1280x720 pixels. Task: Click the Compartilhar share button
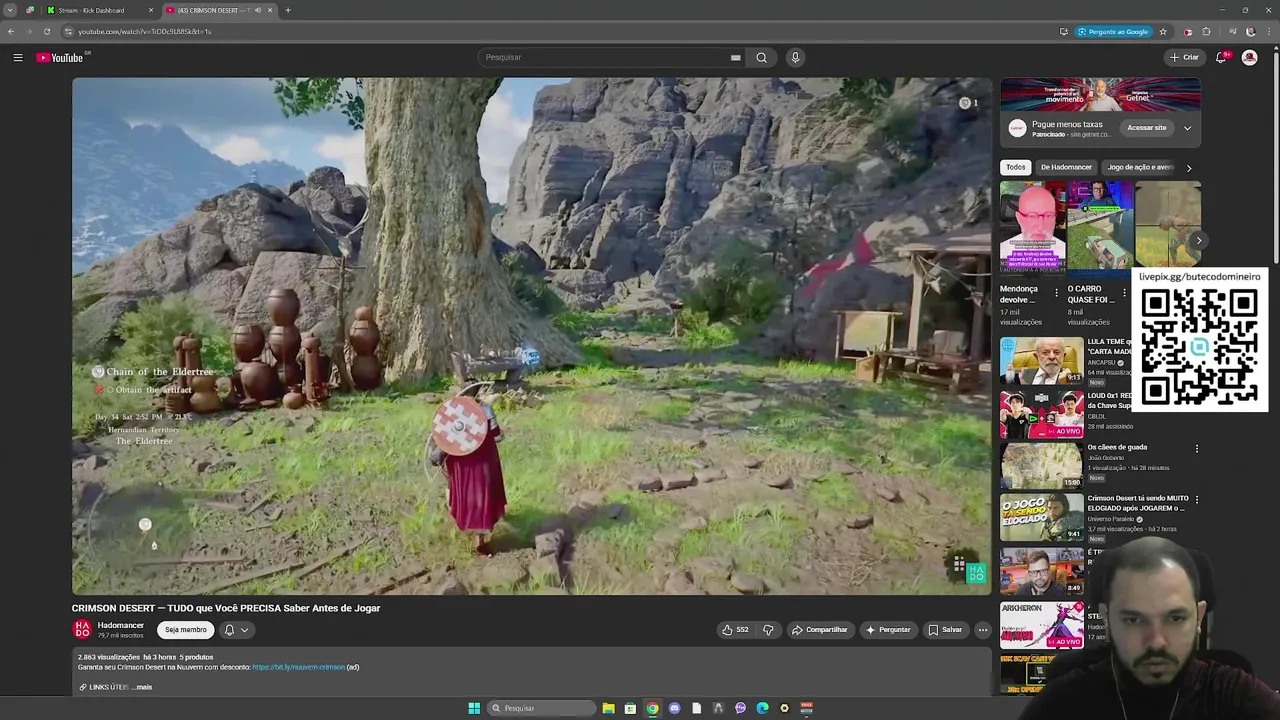pos(819,630)
